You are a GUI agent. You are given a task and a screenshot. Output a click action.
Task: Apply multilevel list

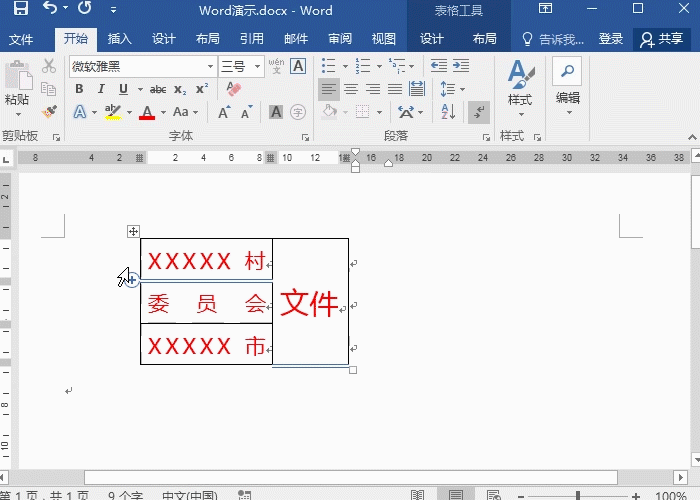point(396,66)
